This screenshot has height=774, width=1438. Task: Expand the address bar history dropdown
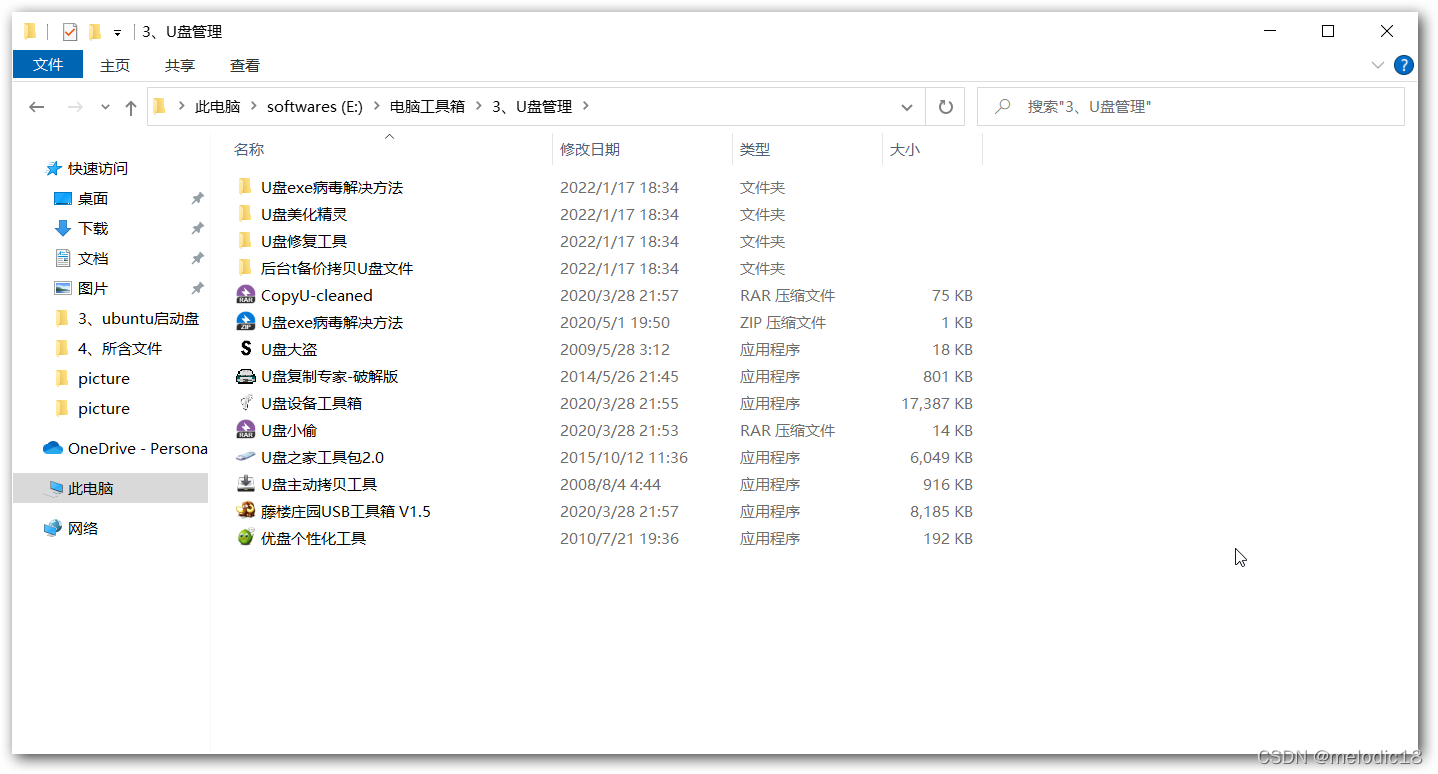pos(906,107)
